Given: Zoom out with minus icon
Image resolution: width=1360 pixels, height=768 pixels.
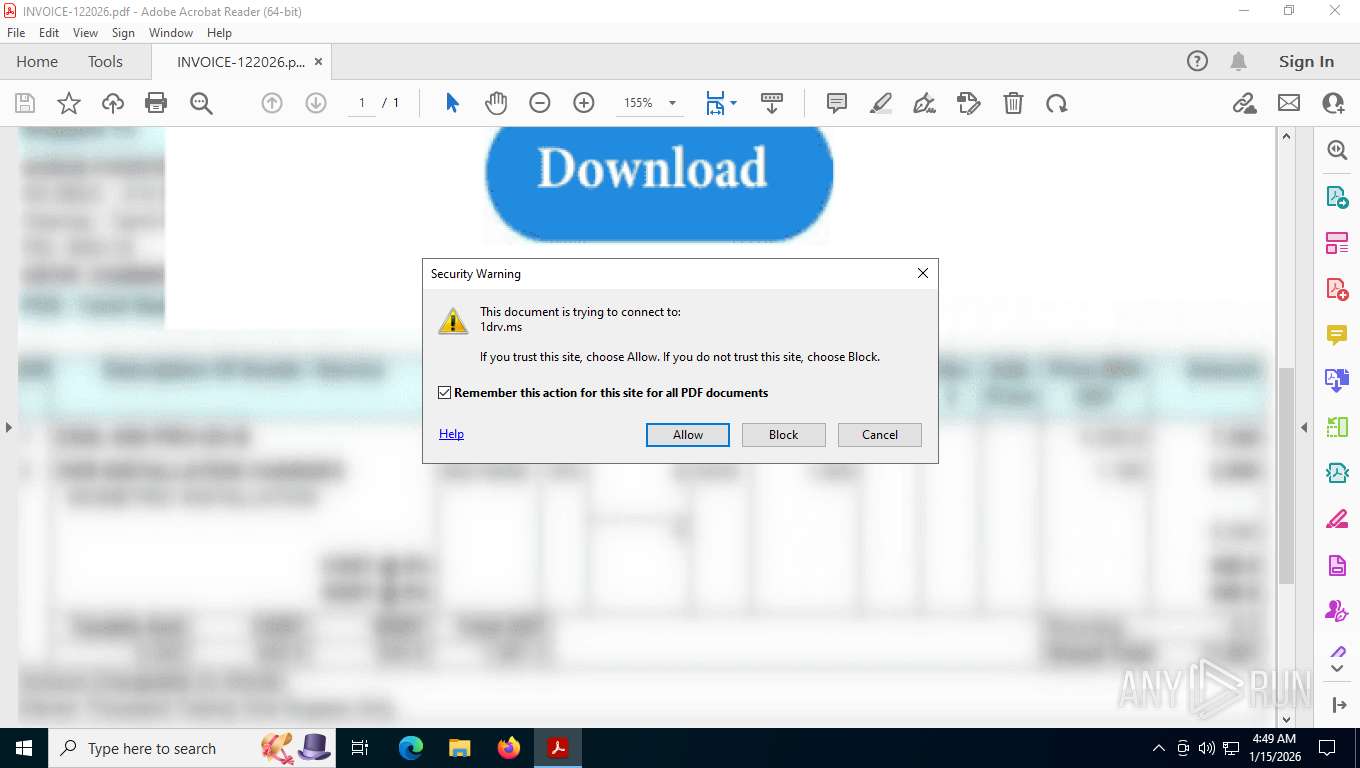Looking at the screenshot, I should pyautogui.click(x=540, y=103).
